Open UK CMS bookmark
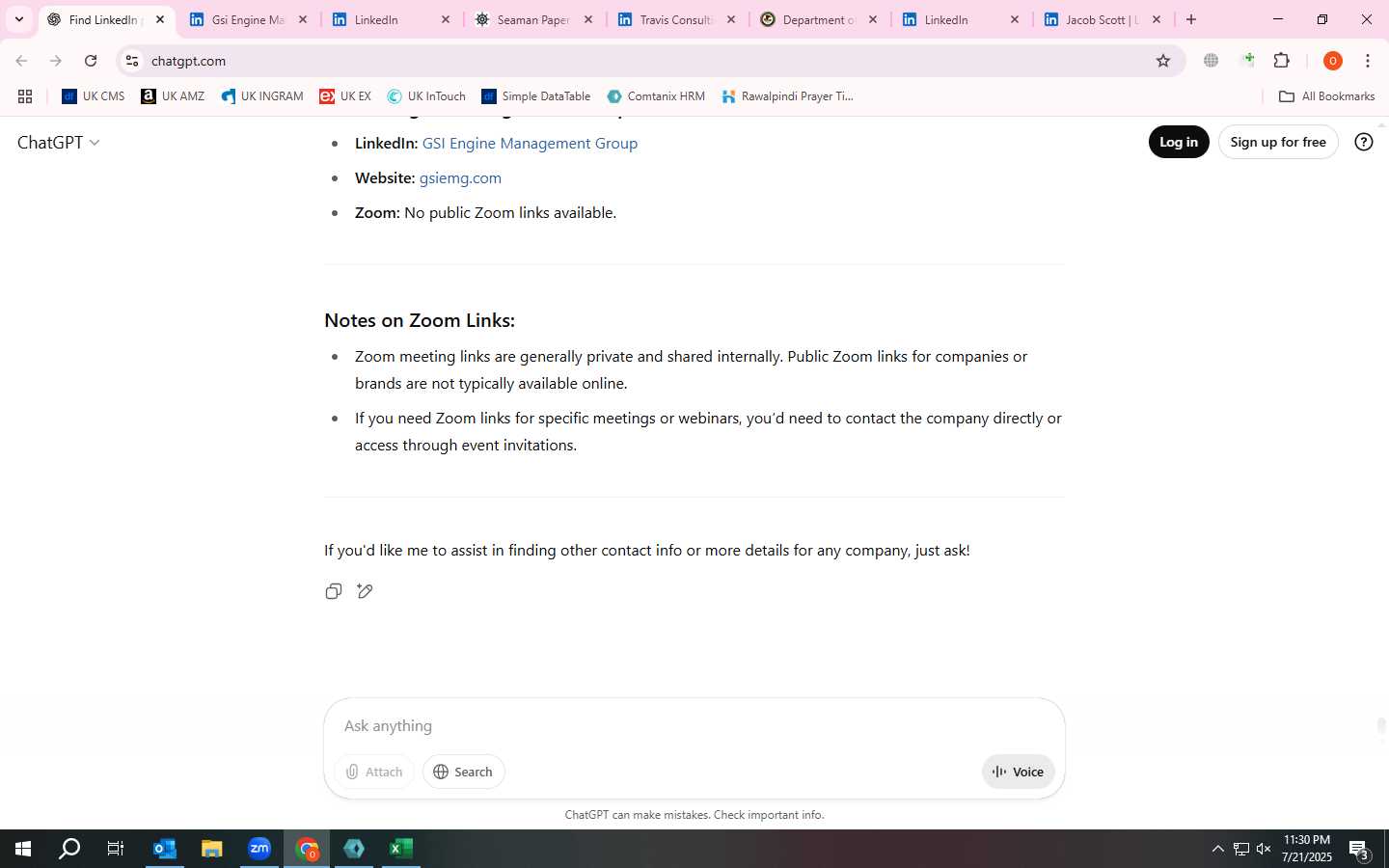The width and height of the screenshot is (1389, 868). (x=94, y=96)
